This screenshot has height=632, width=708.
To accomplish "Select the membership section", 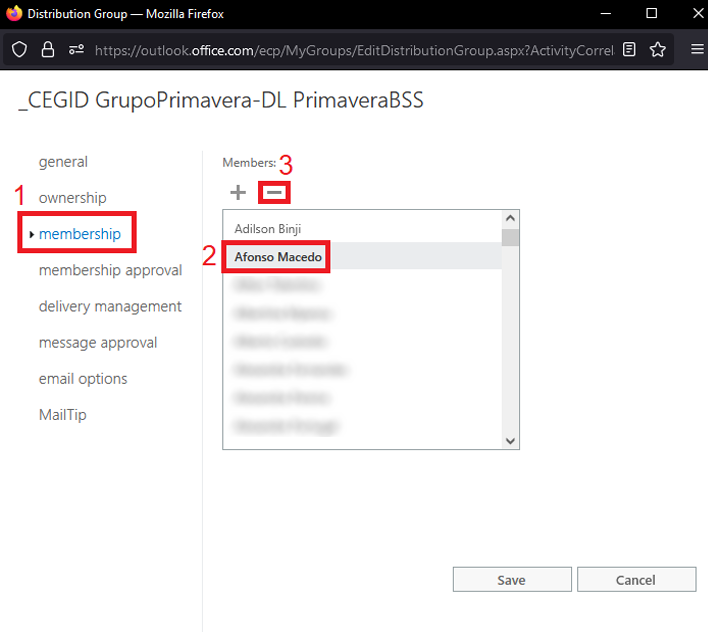I will pos(80,234).
